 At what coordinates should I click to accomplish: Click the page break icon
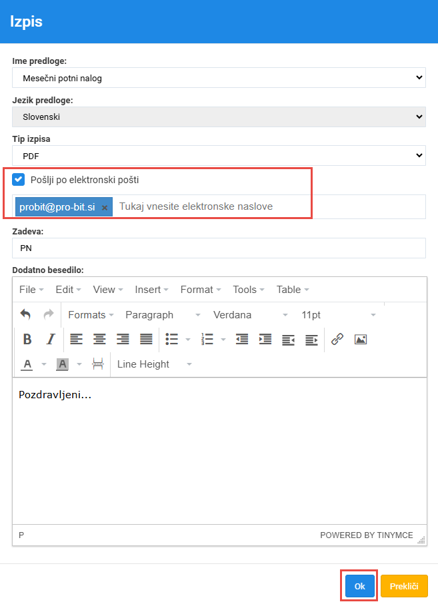coord(98,364)
